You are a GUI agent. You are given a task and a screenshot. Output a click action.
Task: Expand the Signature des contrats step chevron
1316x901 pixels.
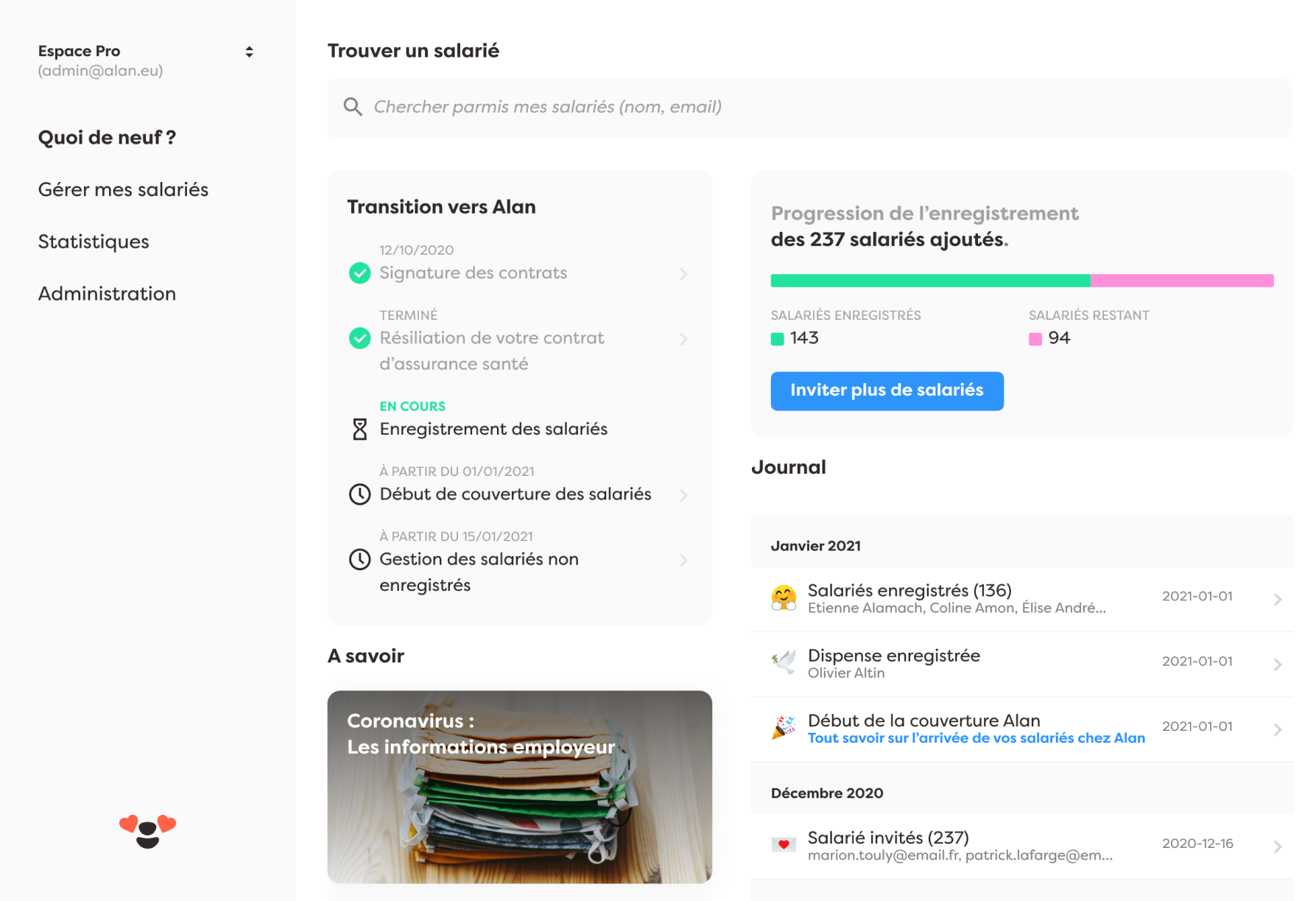click(683, 274)
